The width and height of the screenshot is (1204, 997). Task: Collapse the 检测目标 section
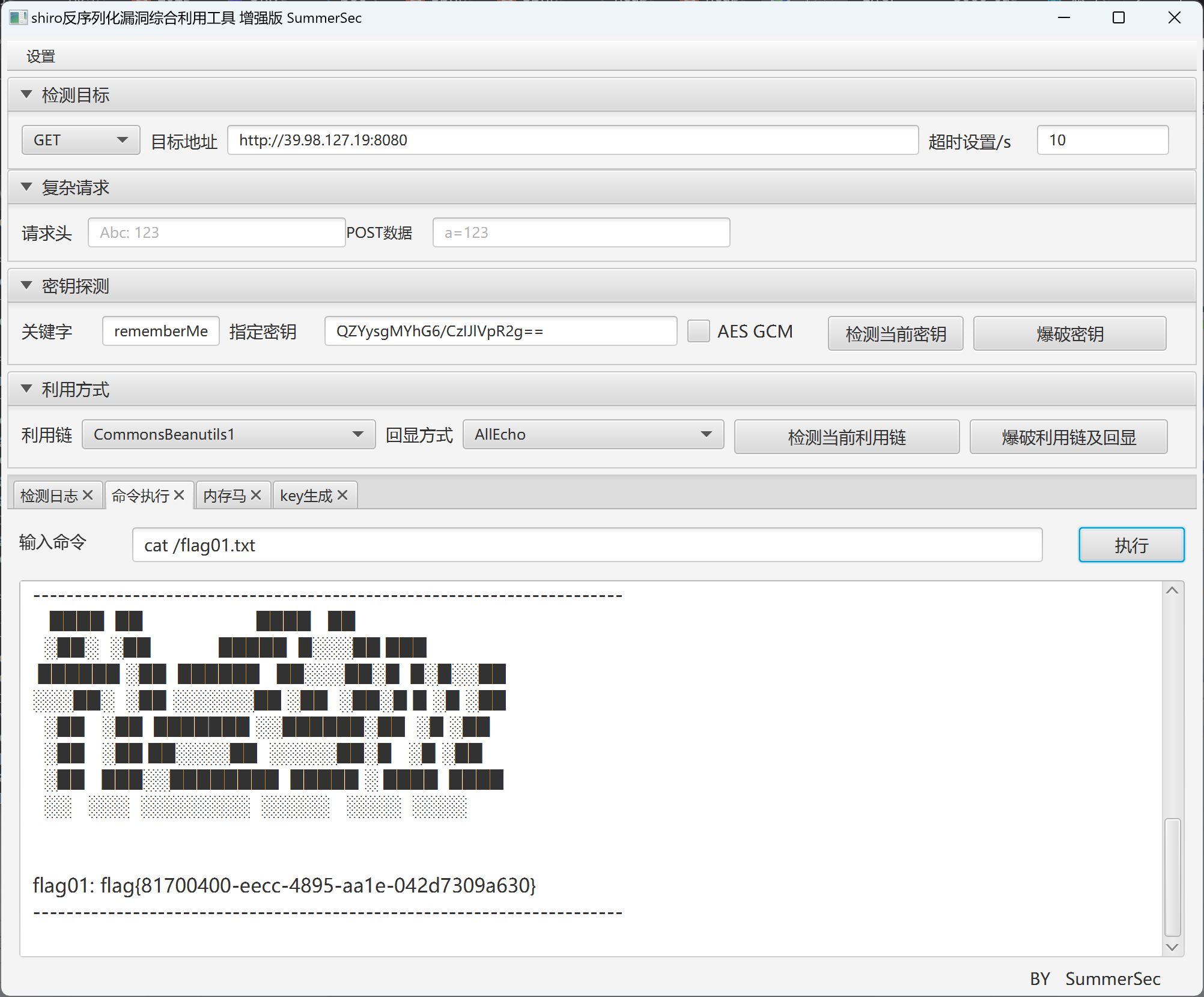(x=26, y=94)
